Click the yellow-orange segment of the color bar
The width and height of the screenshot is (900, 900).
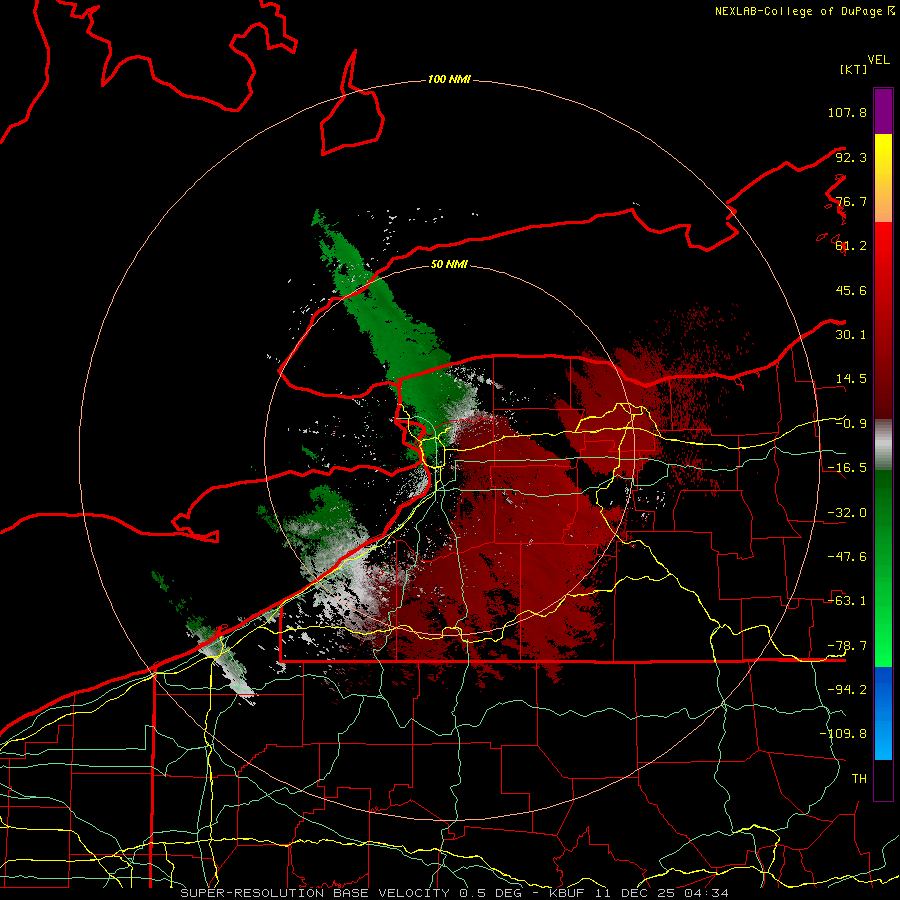pos(883,178)
